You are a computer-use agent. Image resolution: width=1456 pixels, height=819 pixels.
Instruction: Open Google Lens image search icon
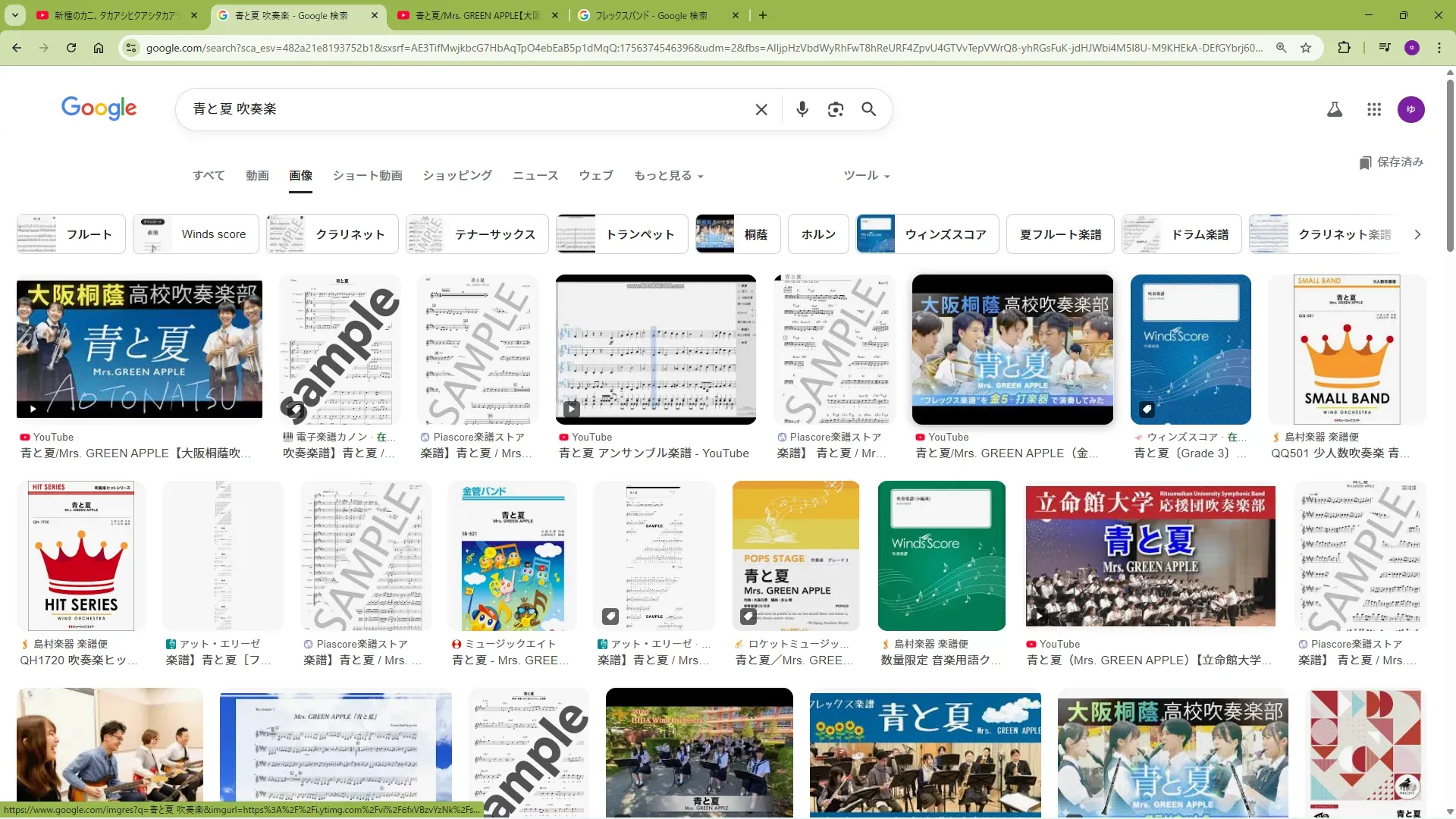[835, 109]
